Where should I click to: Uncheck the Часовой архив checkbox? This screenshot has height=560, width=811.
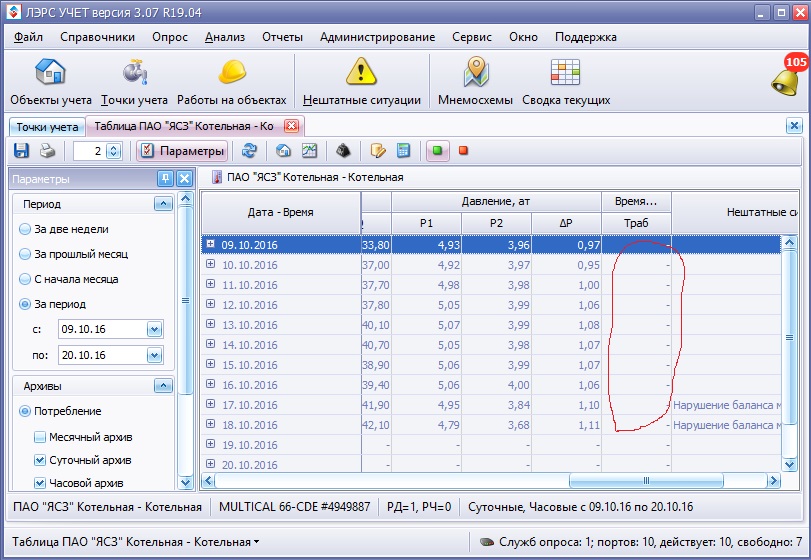(x=40, y=483)
